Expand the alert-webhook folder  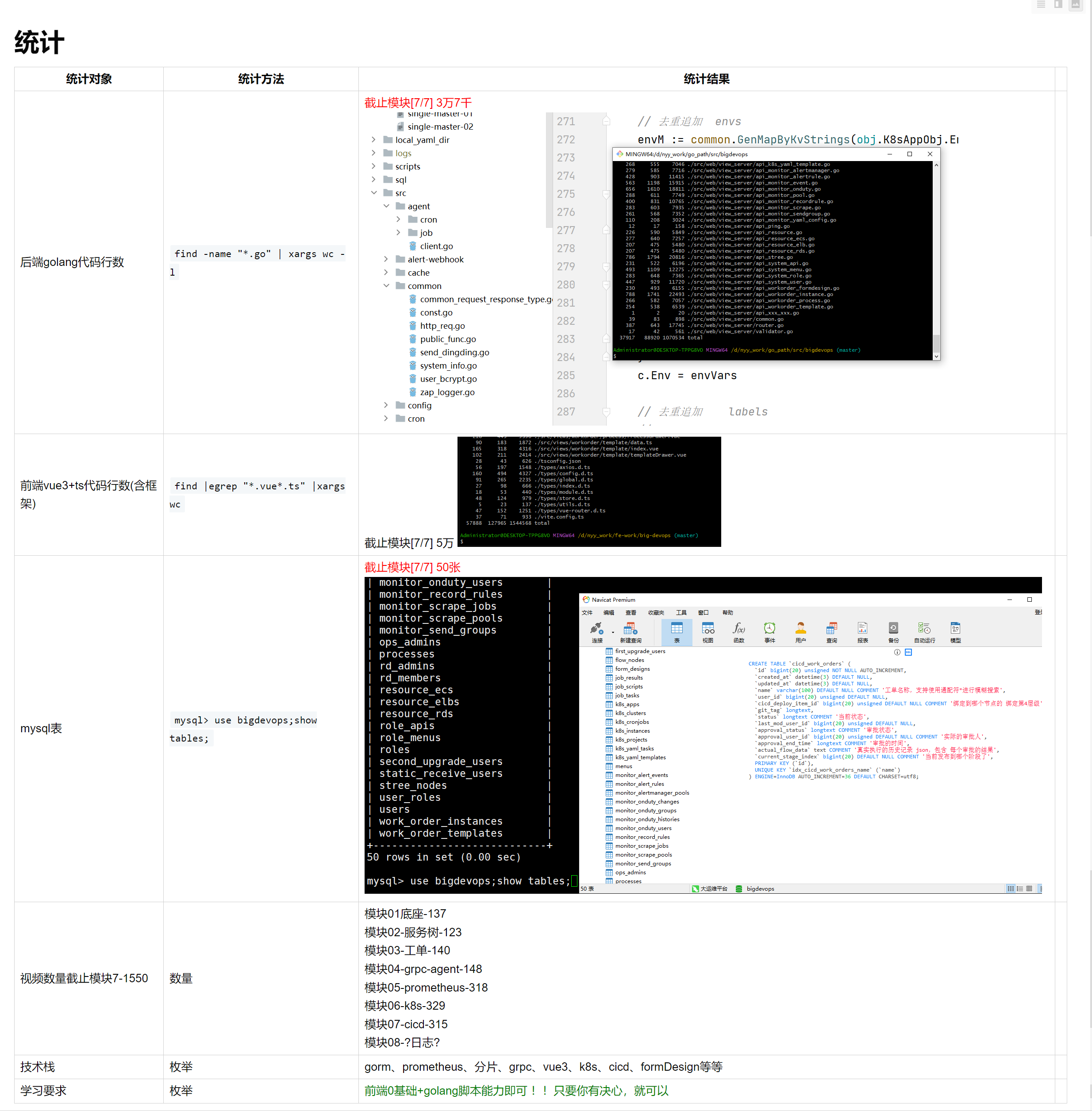click(x=386, y=259)
